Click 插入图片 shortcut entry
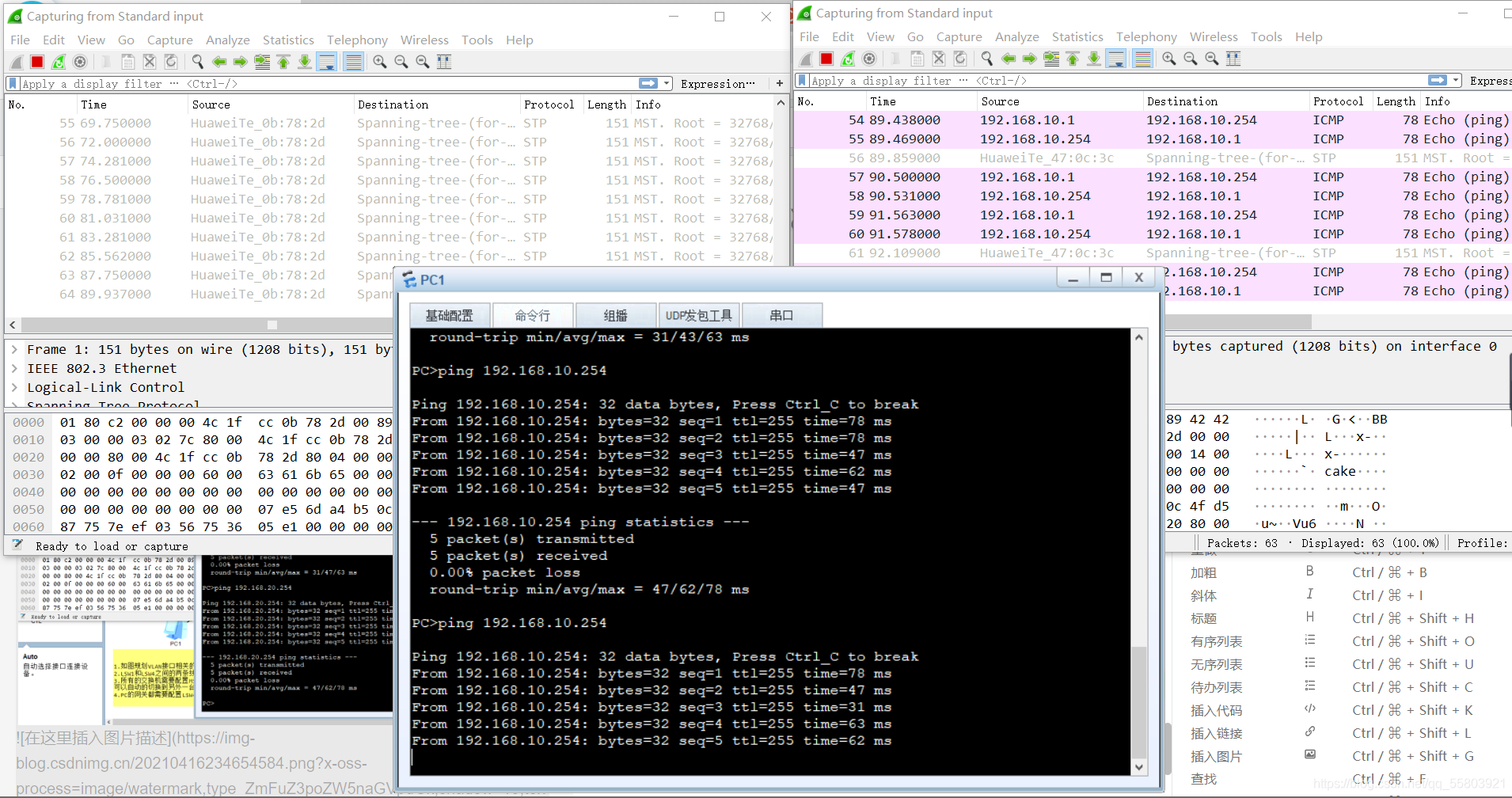The width and height of the screenshot is (1512, 798). coord(1217,756)
